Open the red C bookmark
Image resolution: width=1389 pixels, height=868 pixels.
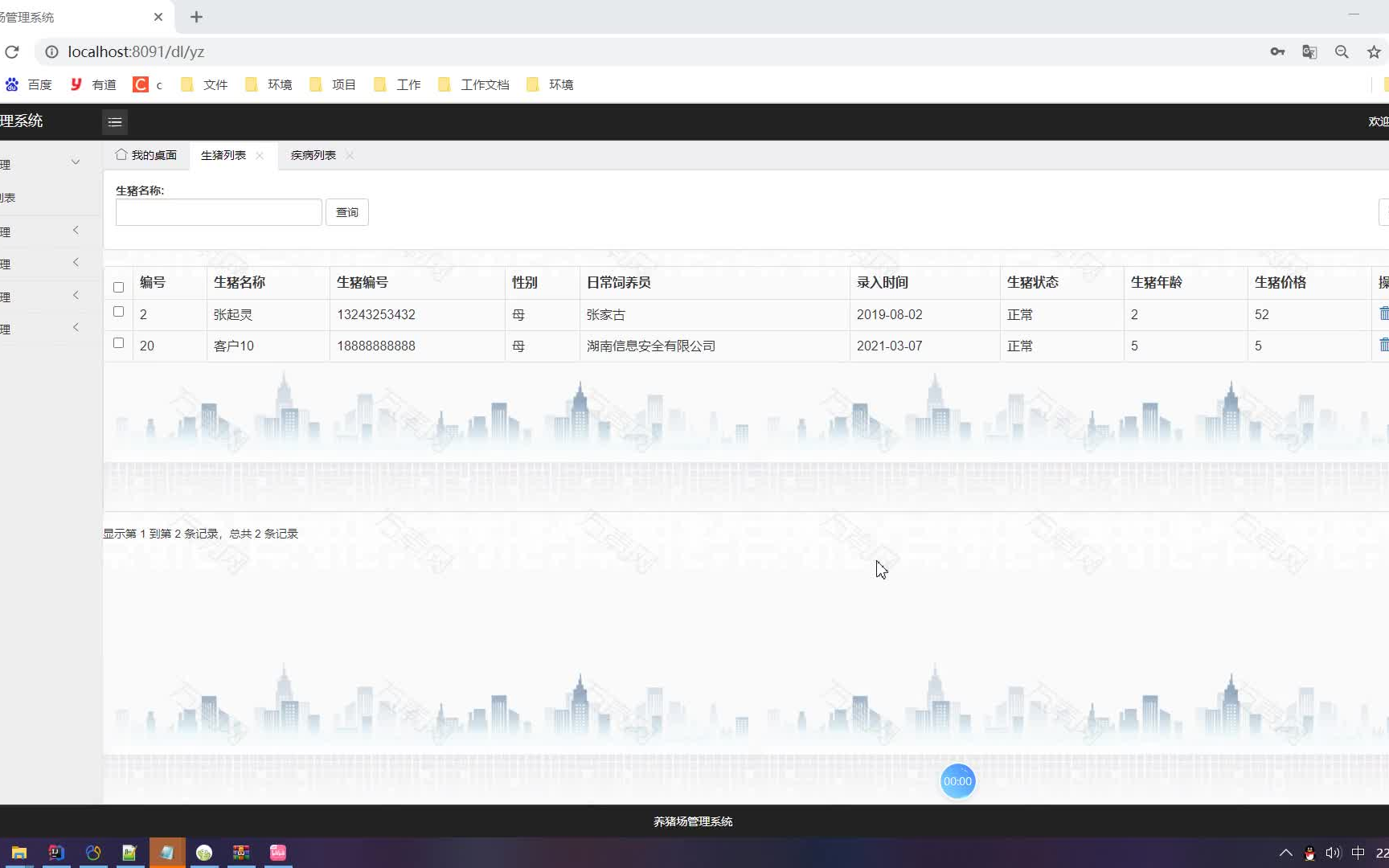coord(148,84)
